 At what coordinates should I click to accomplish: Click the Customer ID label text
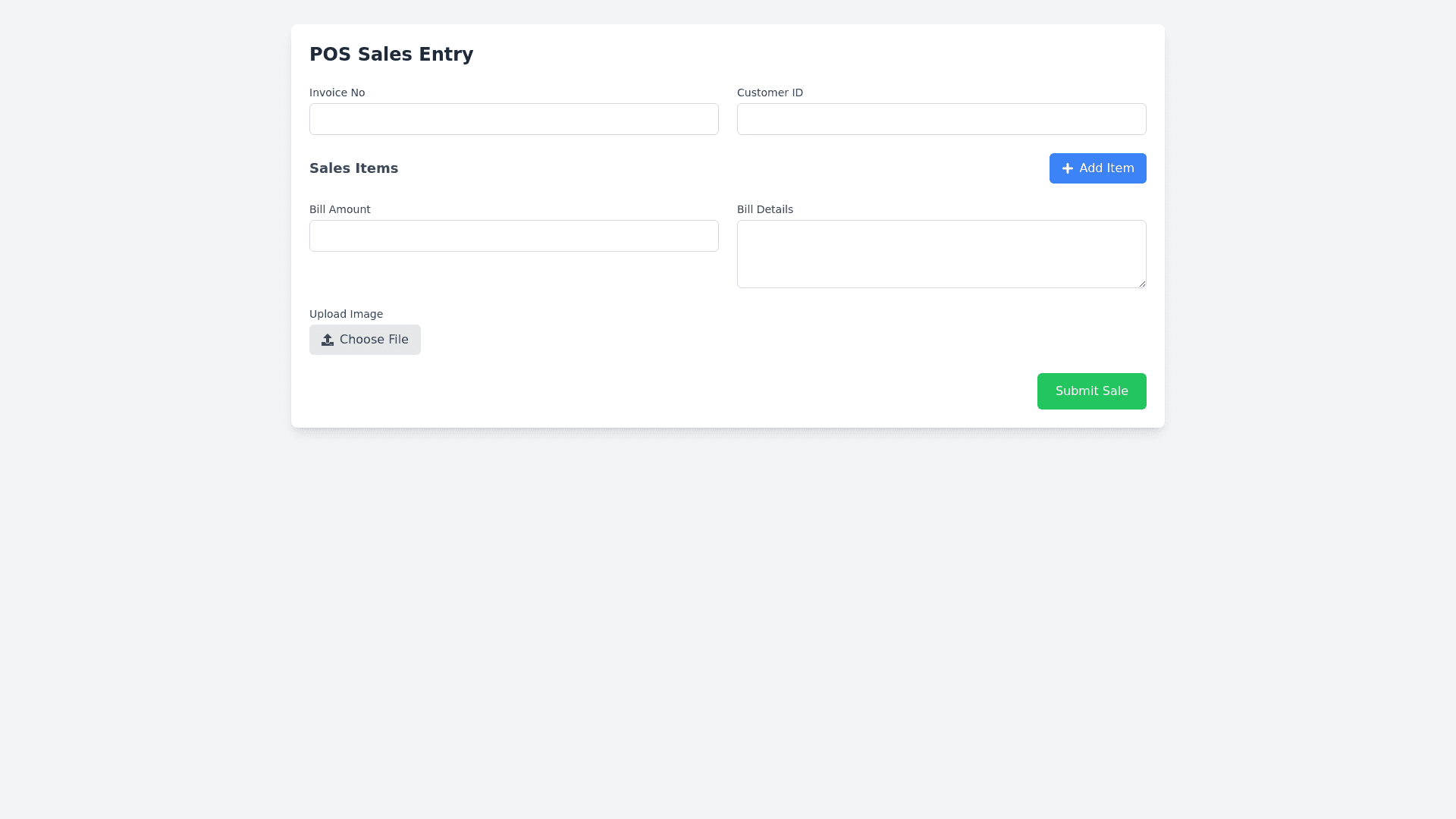tap(770, 93)
